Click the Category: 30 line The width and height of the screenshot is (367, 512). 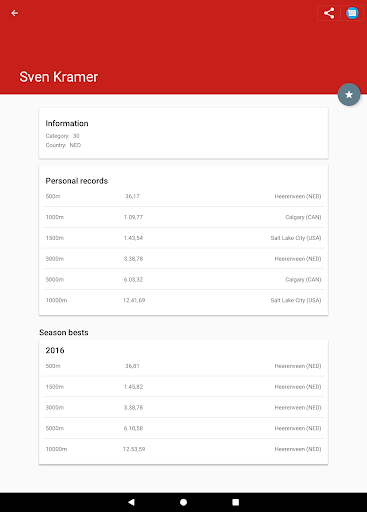click(63, 136)
